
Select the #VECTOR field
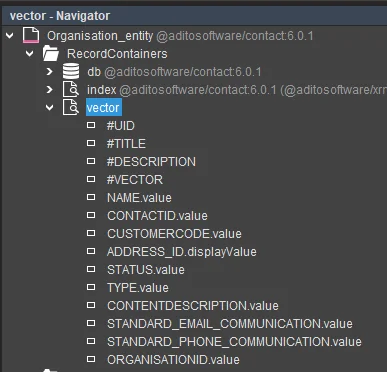click(135, 180)
